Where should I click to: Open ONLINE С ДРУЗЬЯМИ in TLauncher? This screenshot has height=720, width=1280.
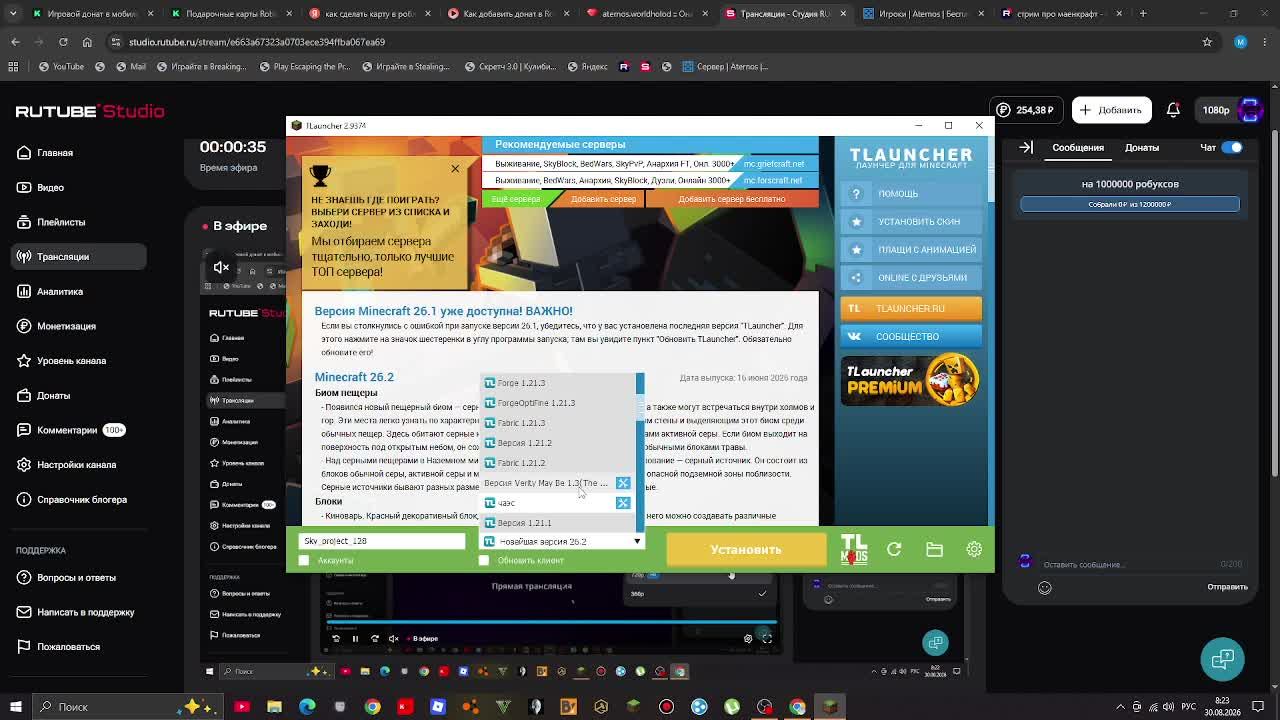[x=911, y=277]
